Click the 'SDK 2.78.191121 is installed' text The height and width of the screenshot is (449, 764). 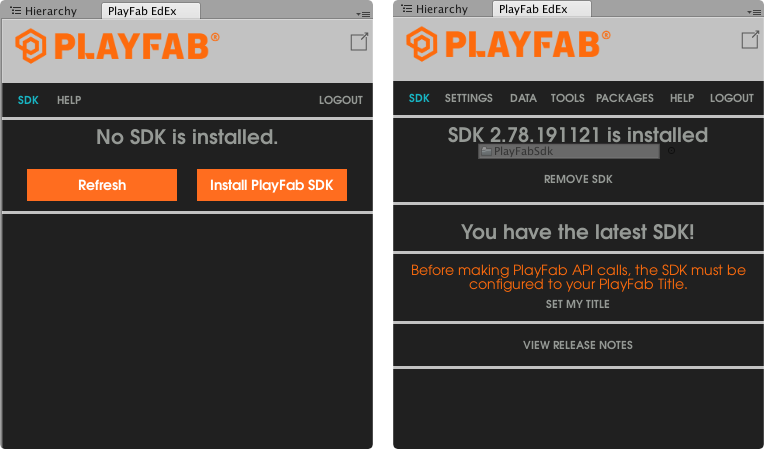[578, 135]
